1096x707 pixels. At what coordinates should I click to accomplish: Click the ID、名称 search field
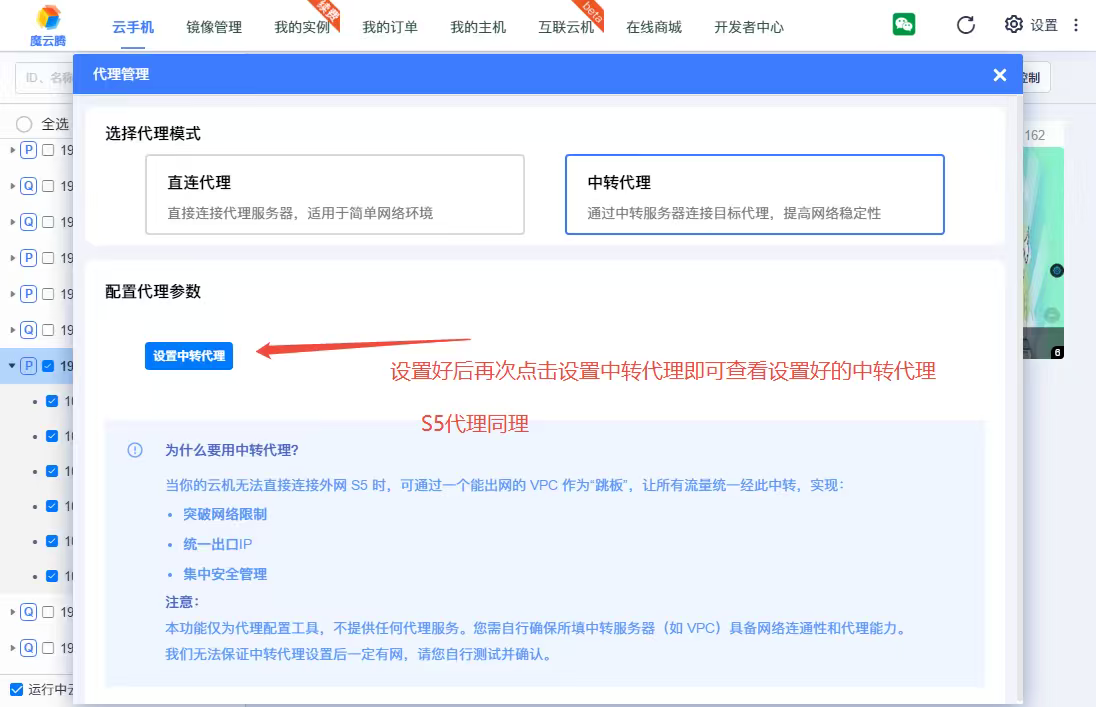tap(46, 77)
